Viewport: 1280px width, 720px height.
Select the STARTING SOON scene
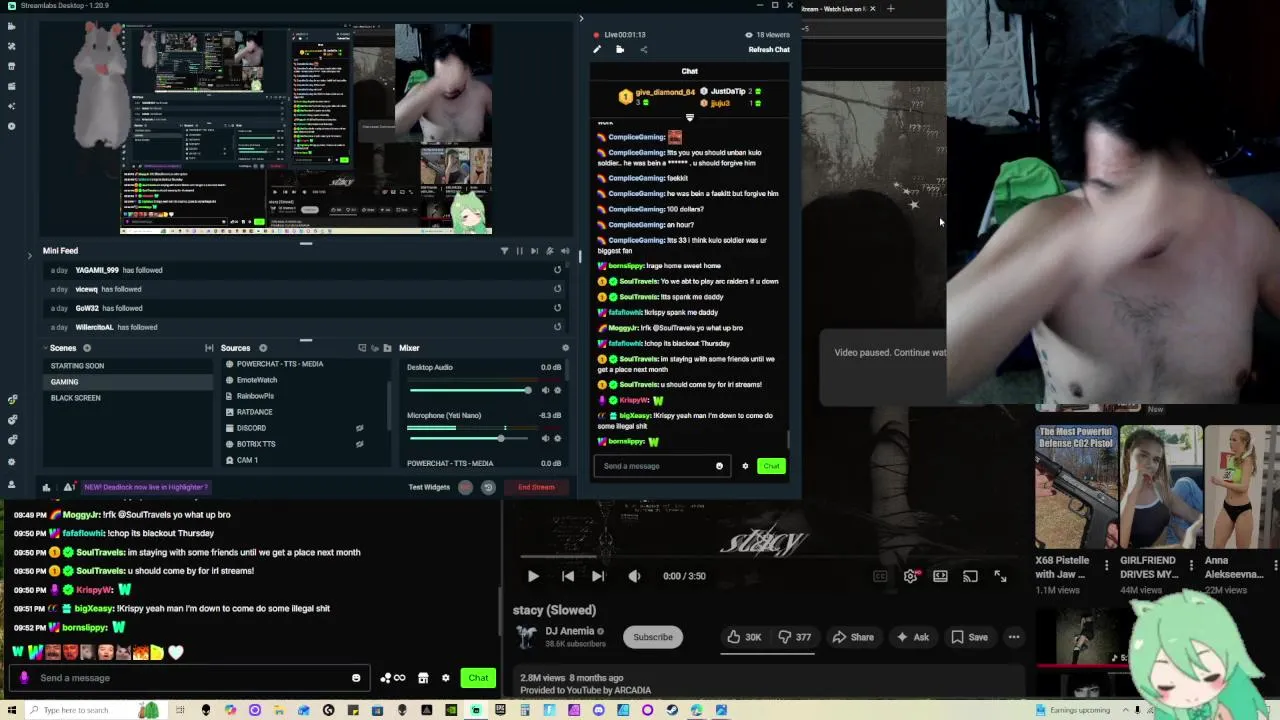(x=129, y=366)
